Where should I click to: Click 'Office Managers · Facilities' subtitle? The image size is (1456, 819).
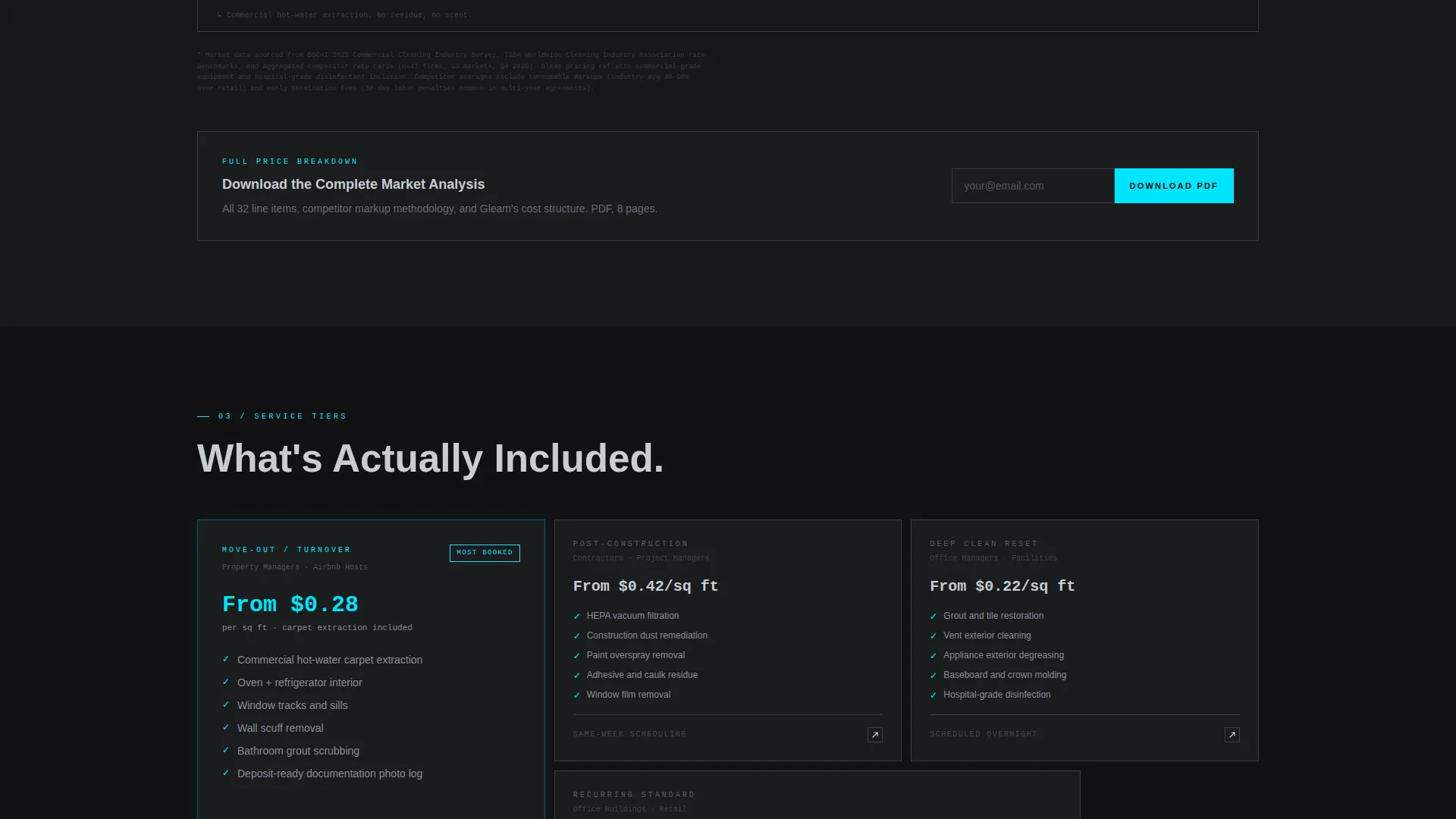tap(993, 558)
